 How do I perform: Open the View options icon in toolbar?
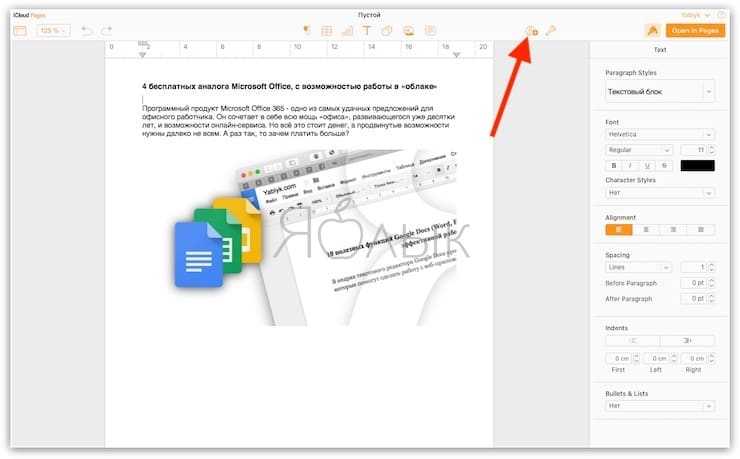click(20, 31)
